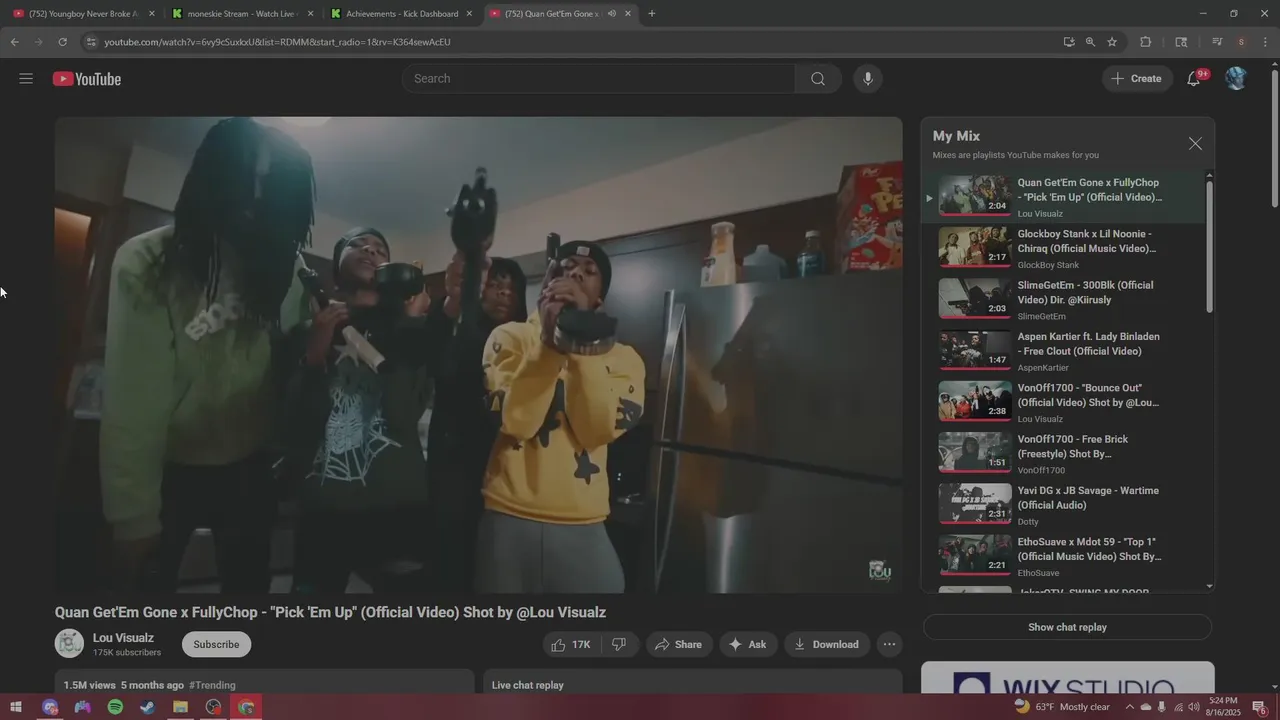
Task: Play Aspen Kartier Free Clout video
Action: (x=1063, y=350)
